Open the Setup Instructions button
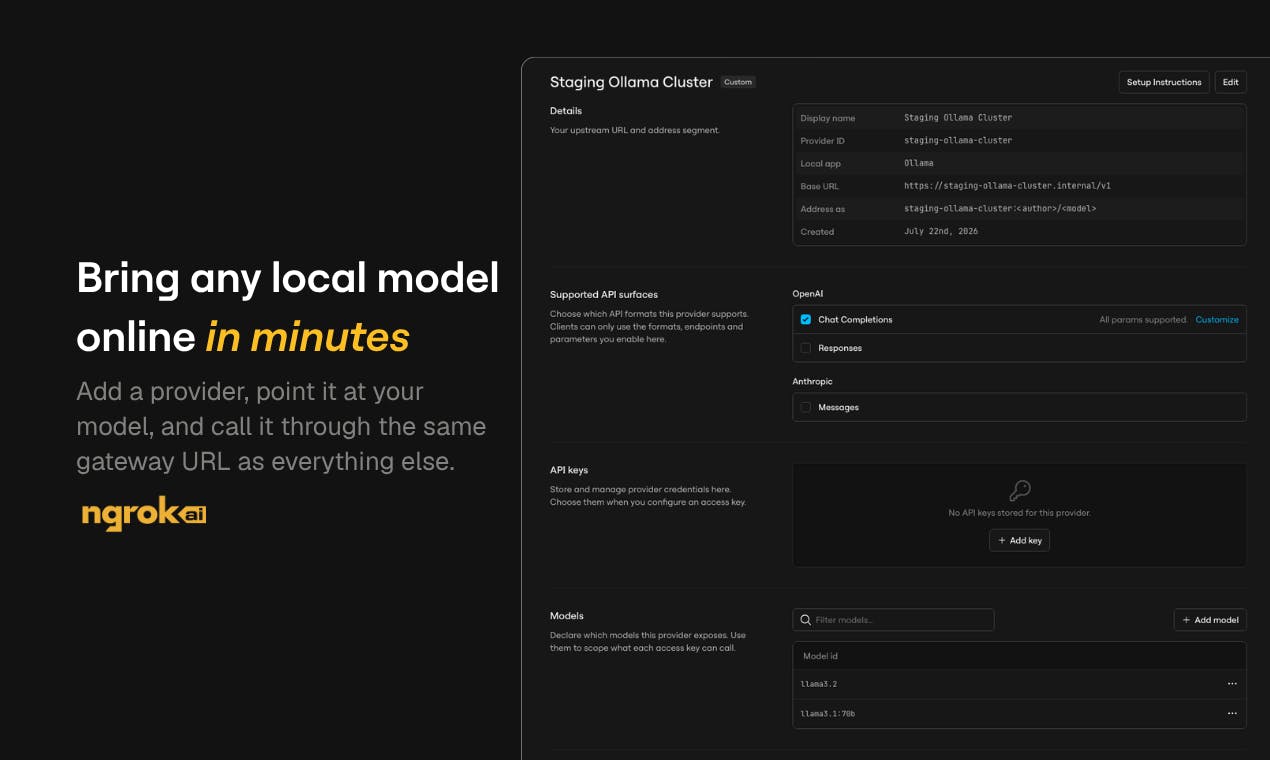1270x760 pixels. click(1164, 82)
